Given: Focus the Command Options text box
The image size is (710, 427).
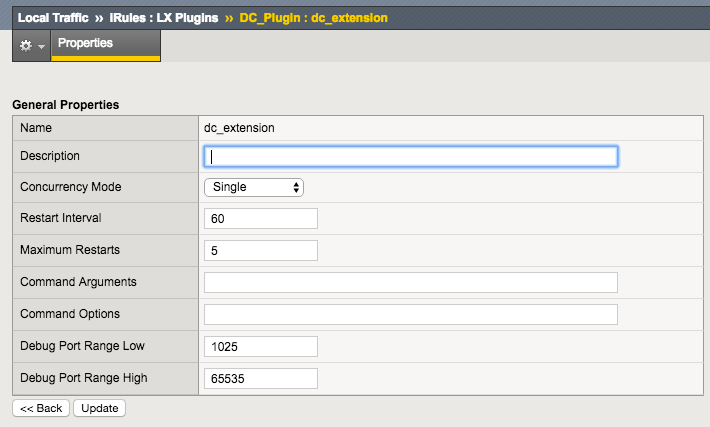Looking at the screenshot, I should [410, 314].
